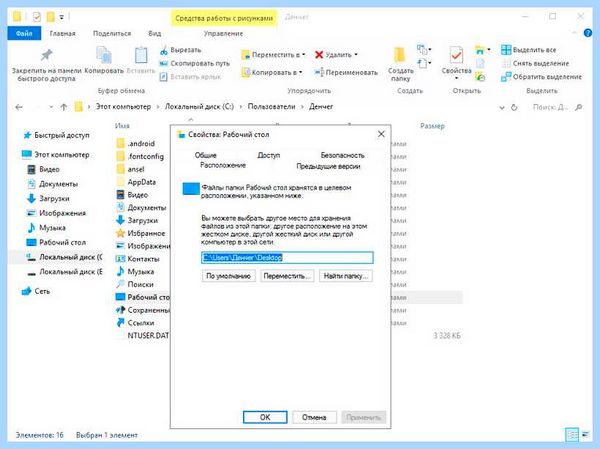Viewport: 600px width, 449px height.
Task: Refresh the current folder view
Action: (x=514, y=108)
